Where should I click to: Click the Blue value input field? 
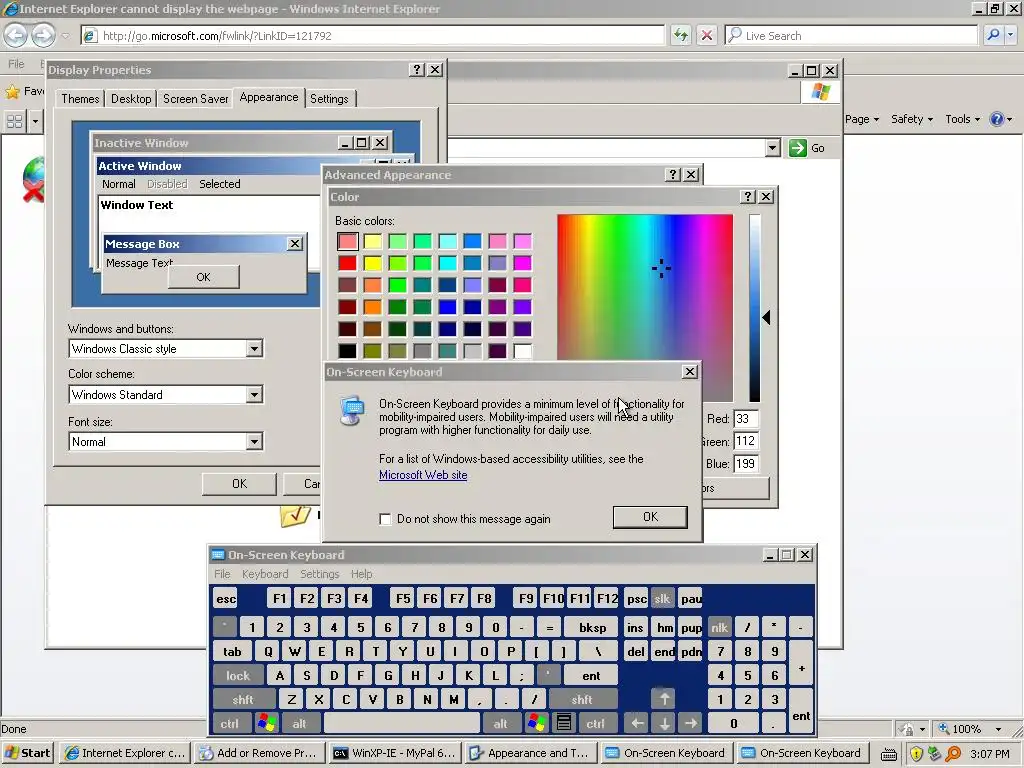tap(745, 464)
